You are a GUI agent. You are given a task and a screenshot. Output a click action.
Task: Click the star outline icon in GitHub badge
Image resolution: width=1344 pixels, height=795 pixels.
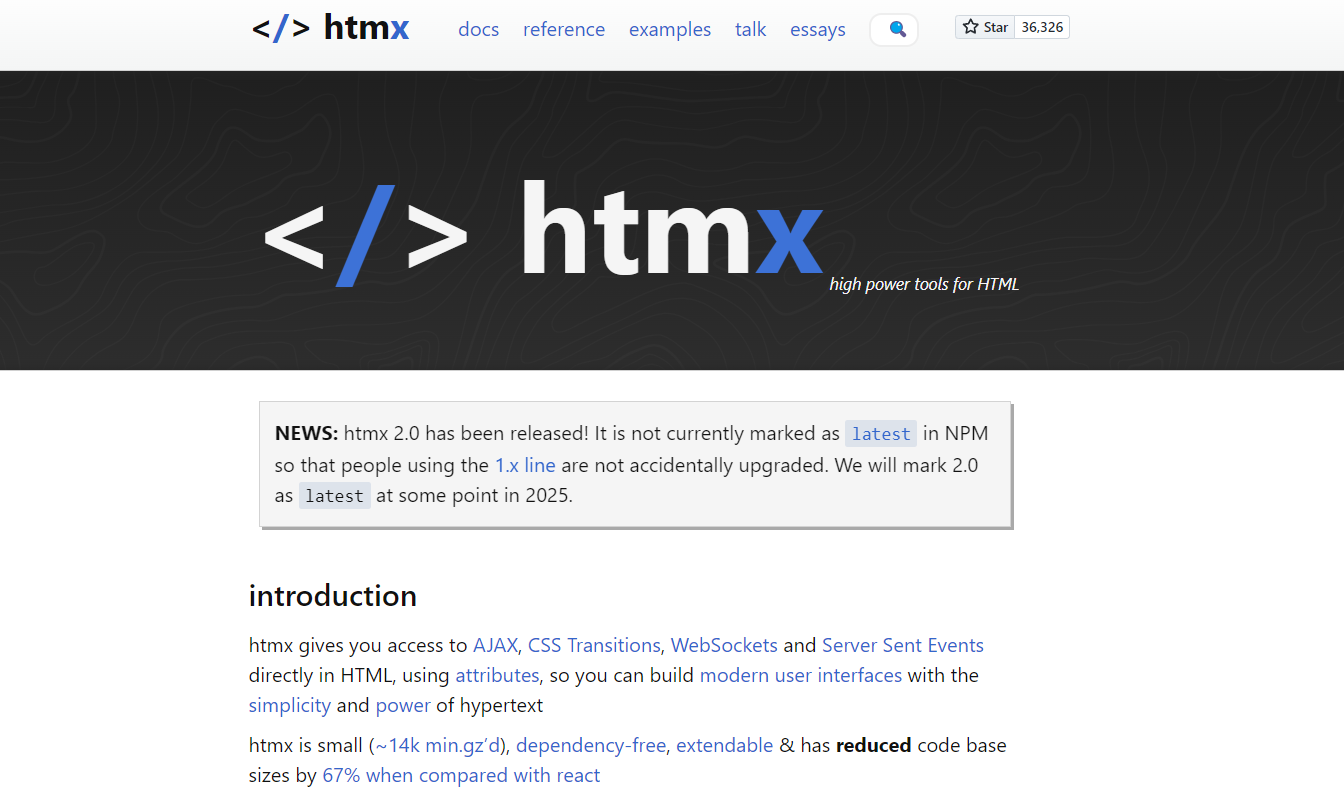click(x=971, y=27)
